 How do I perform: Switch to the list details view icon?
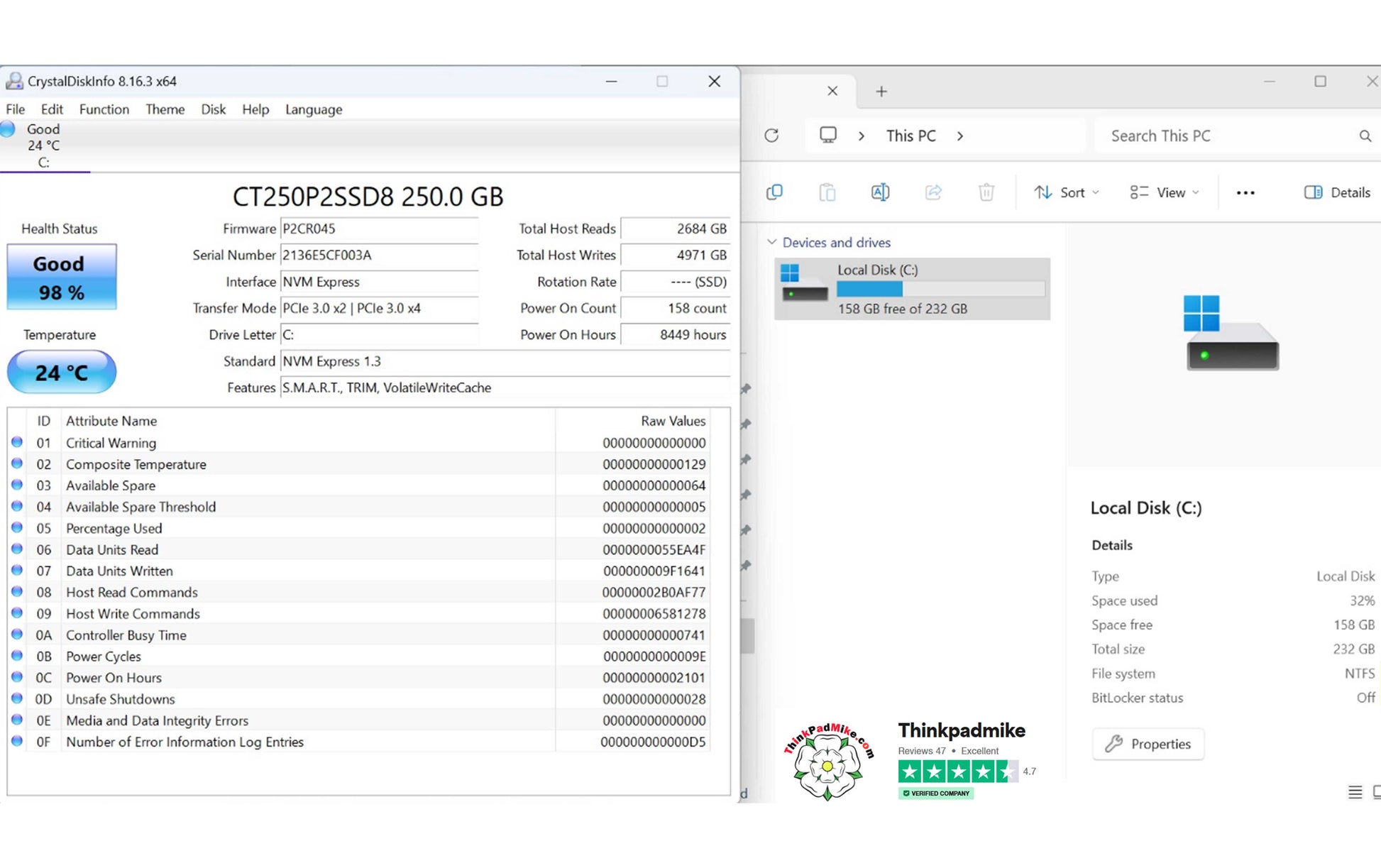coord(1355,792)
